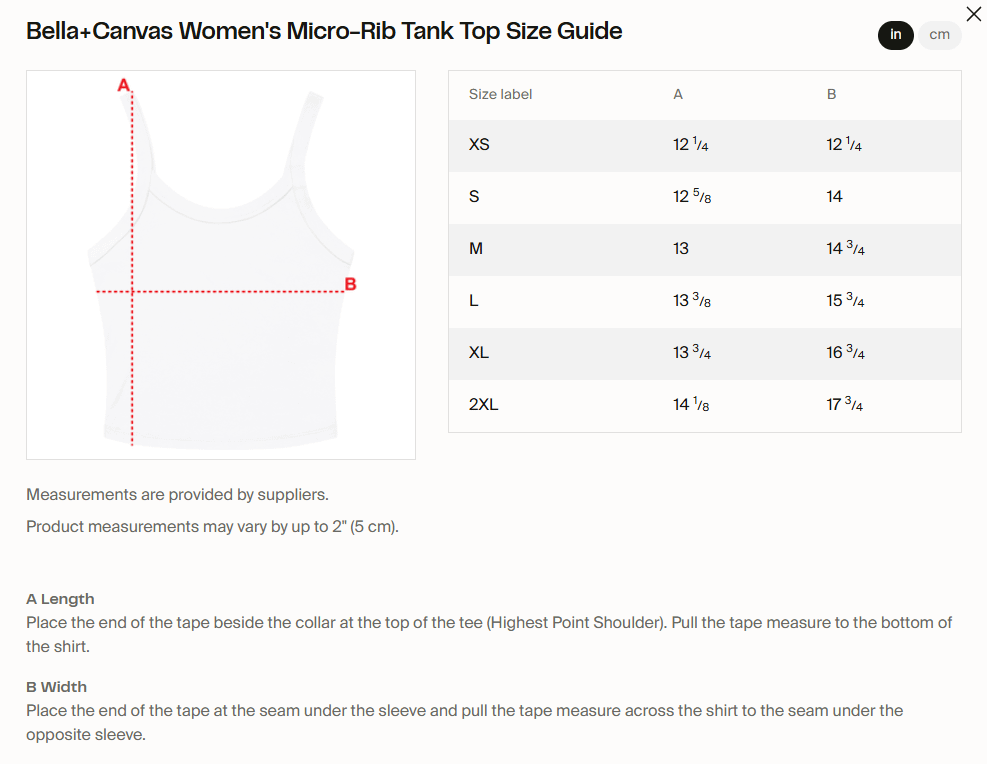Click the product measurements may vary note
Image resolution: width=987 pixels, height=764 pixels.
tap(212, 527)
